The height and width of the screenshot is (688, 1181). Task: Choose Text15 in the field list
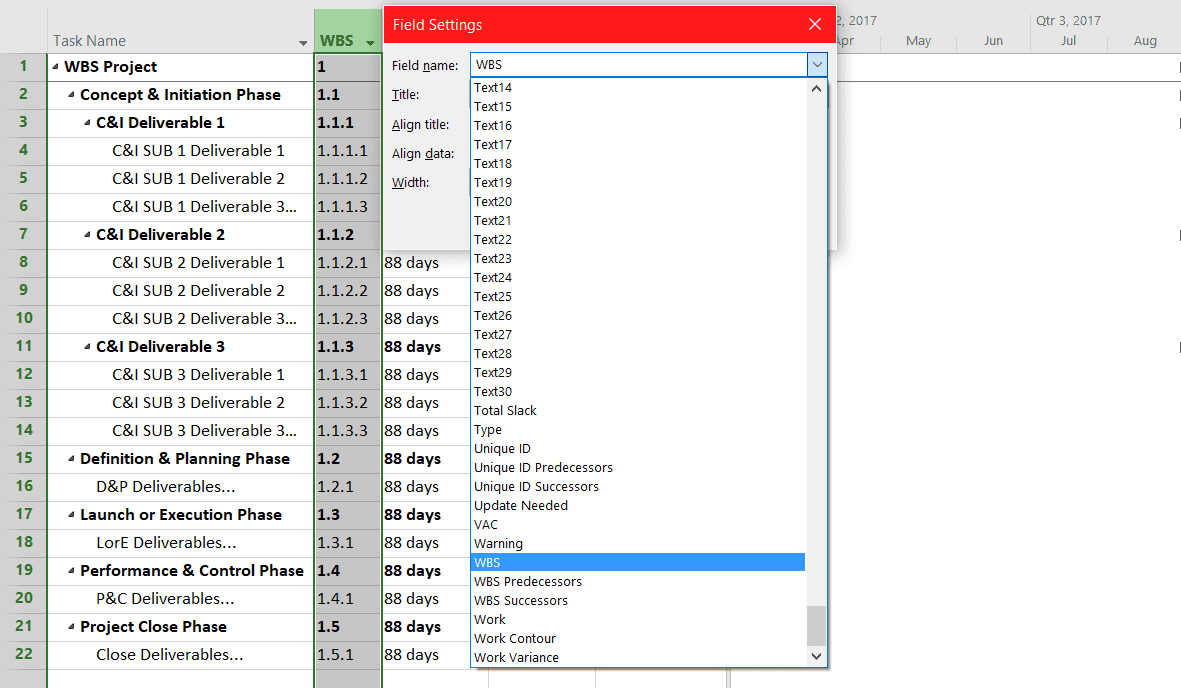coord(639,106)
